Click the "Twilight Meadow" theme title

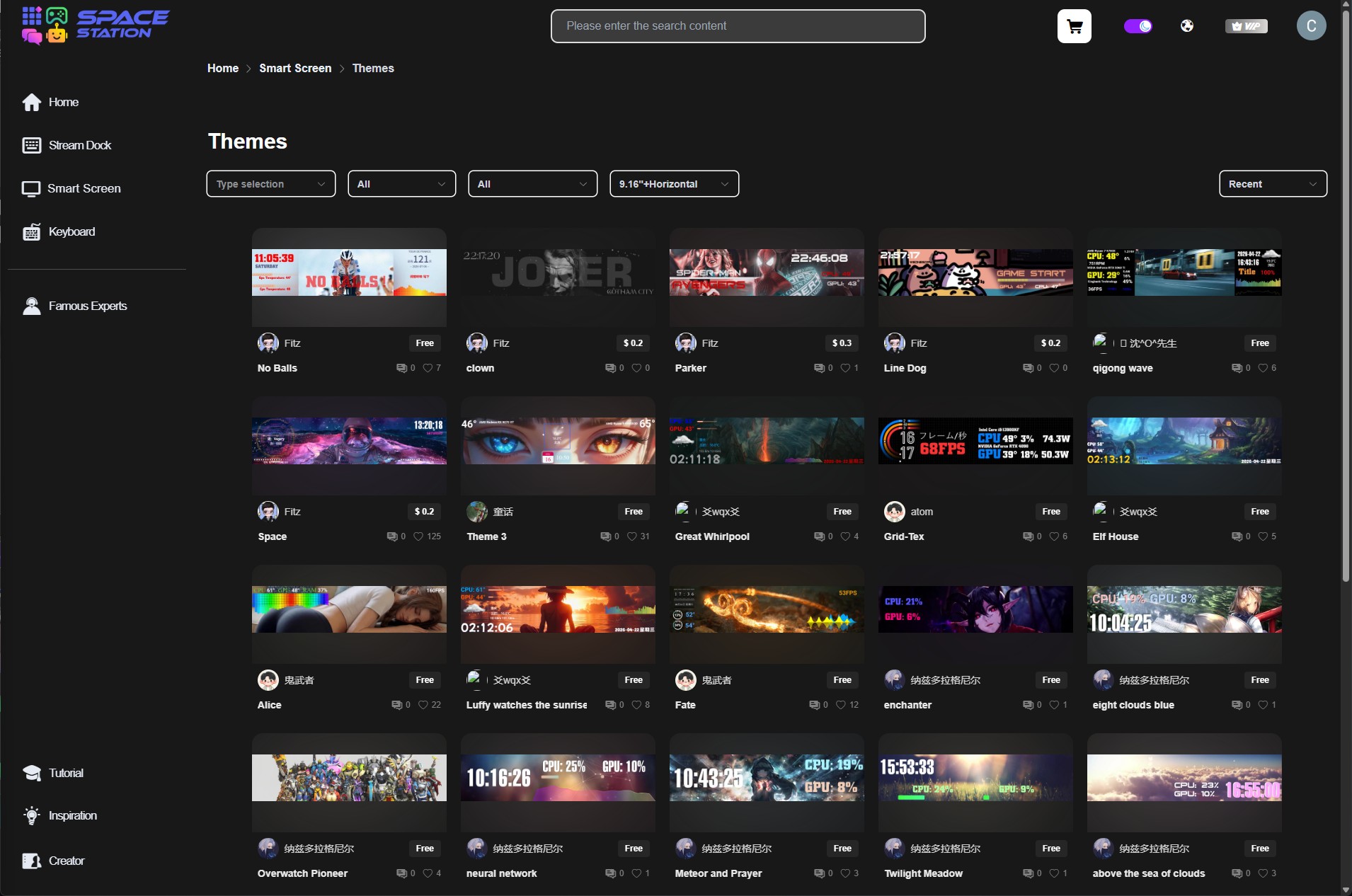pos(923,873)
